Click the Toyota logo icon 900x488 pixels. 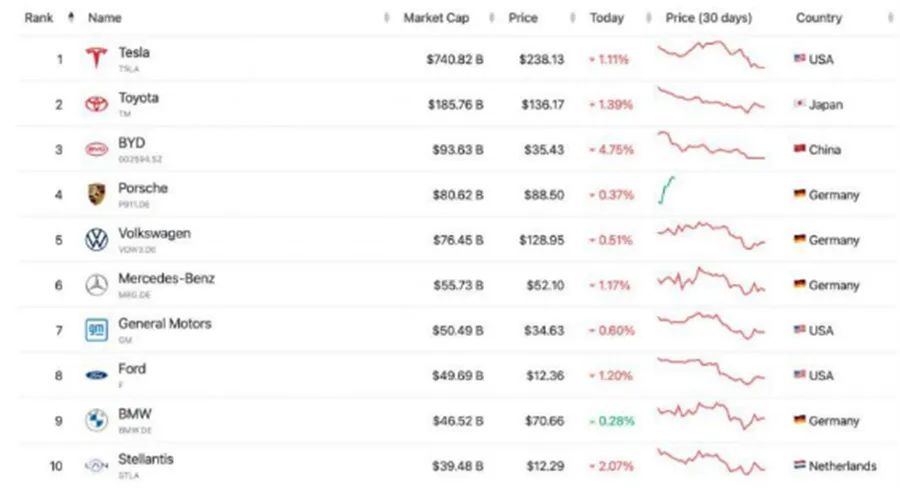click(96, 104)
